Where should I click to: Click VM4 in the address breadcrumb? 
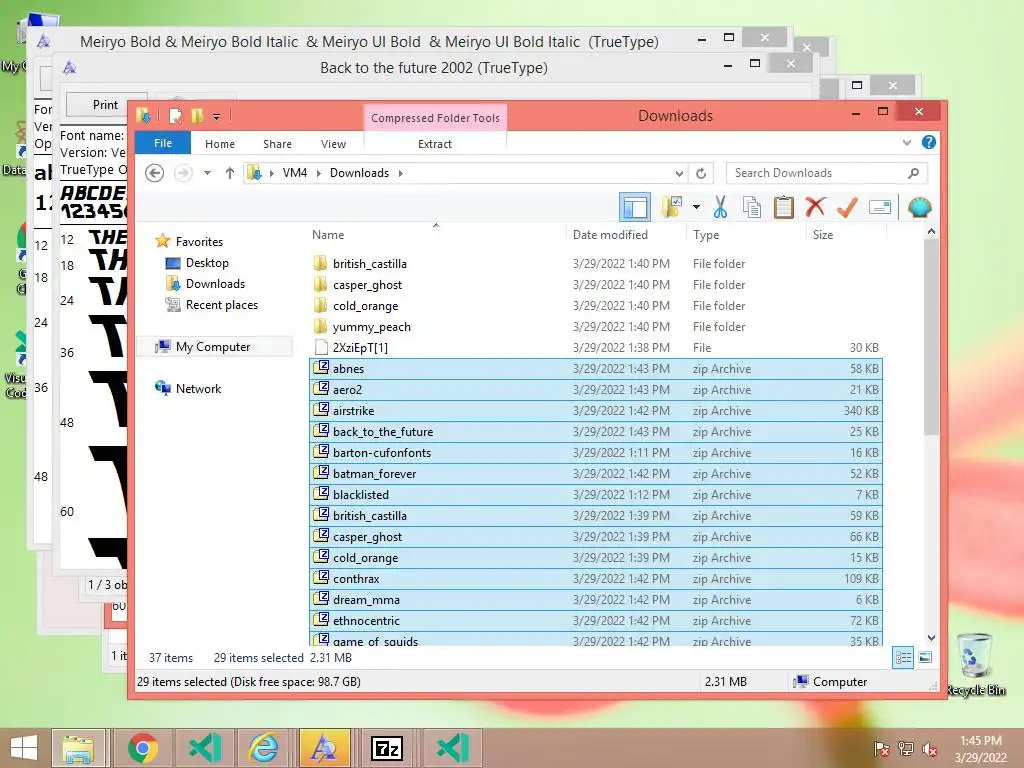point(295,173)
